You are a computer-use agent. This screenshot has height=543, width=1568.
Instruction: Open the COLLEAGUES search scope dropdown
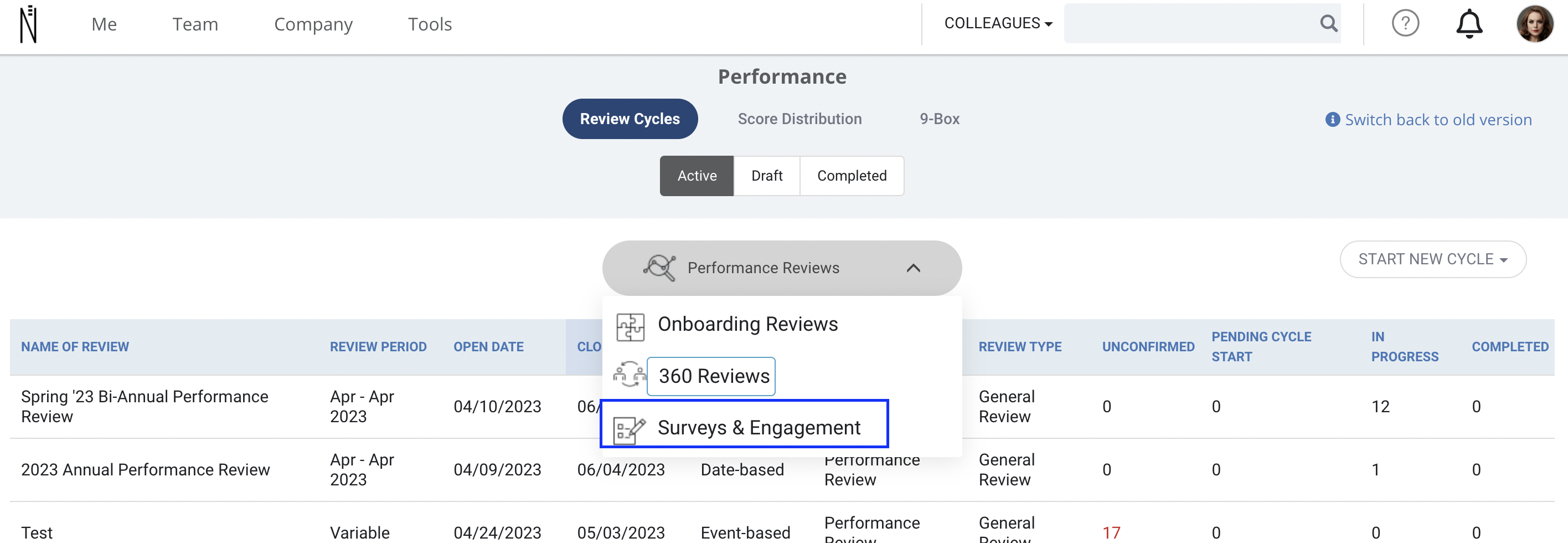click(998, 24)
